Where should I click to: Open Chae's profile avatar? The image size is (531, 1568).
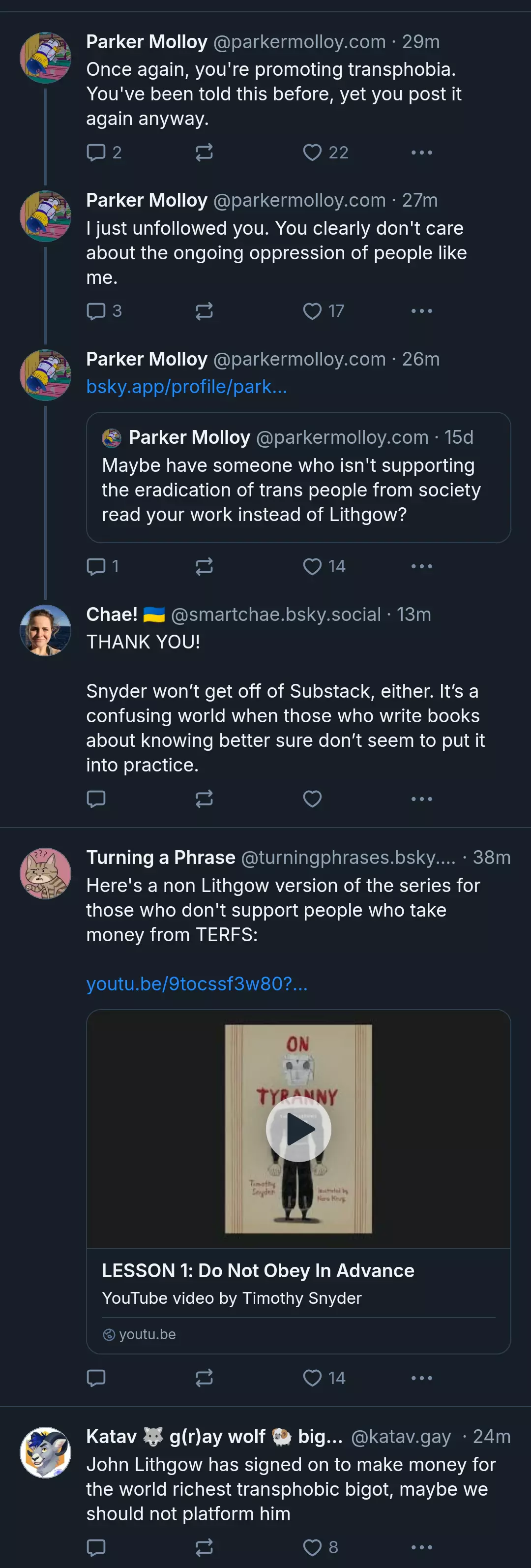point(46,630)
